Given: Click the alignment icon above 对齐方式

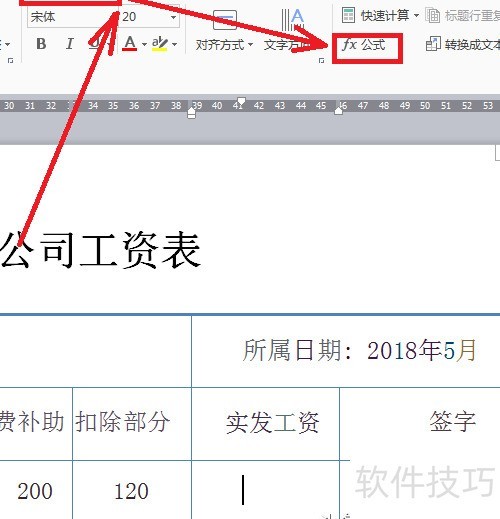Looking at the screenshot, I should pyautogui.click(x=225, y=19).
